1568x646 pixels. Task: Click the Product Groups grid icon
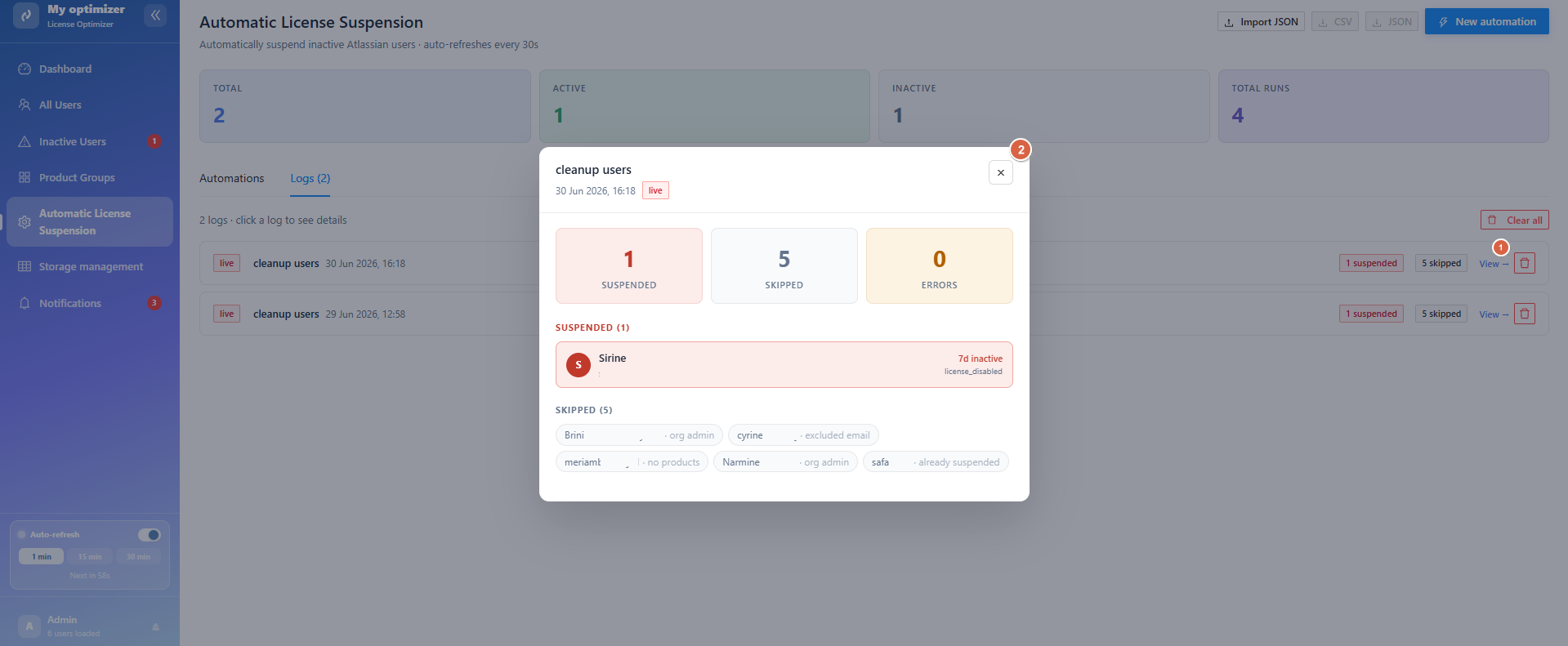tap(25, 177)
